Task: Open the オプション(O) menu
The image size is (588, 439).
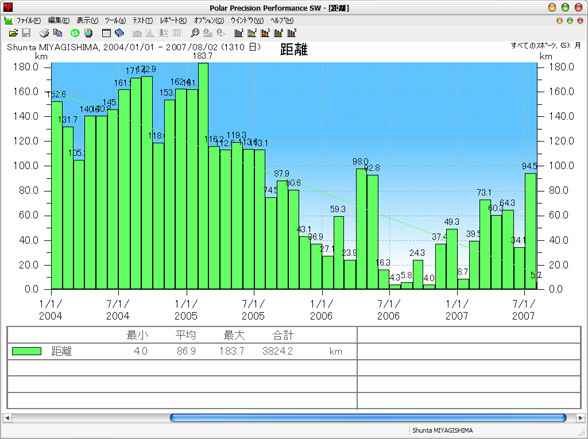Action: coord(209,21)
